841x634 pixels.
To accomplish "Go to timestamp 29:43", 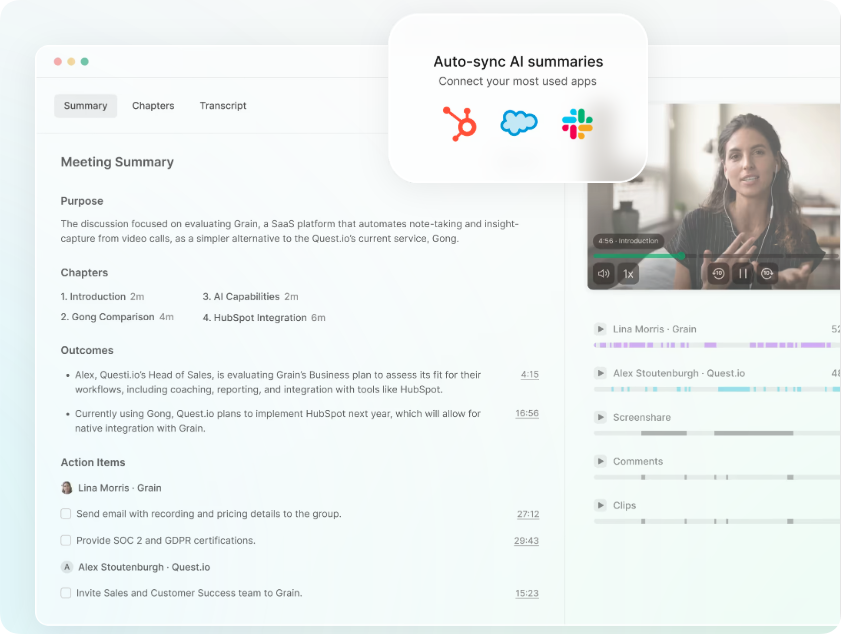I will click(526, 541).
